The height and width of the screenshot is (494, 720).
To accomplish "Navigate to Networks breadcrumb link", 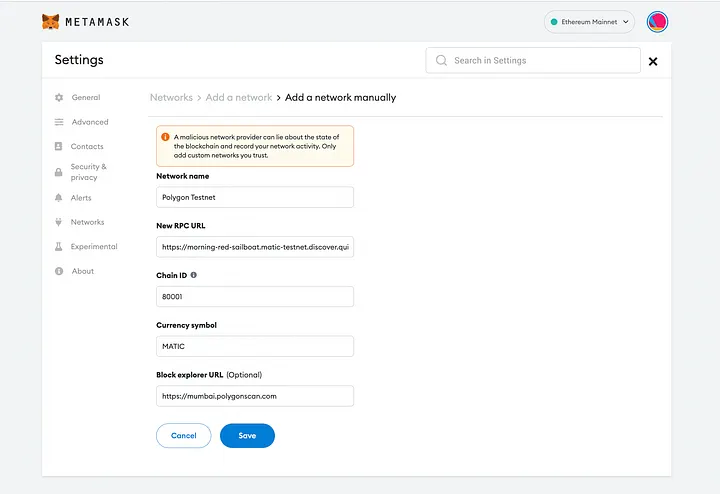I will (x=171, y=98).
